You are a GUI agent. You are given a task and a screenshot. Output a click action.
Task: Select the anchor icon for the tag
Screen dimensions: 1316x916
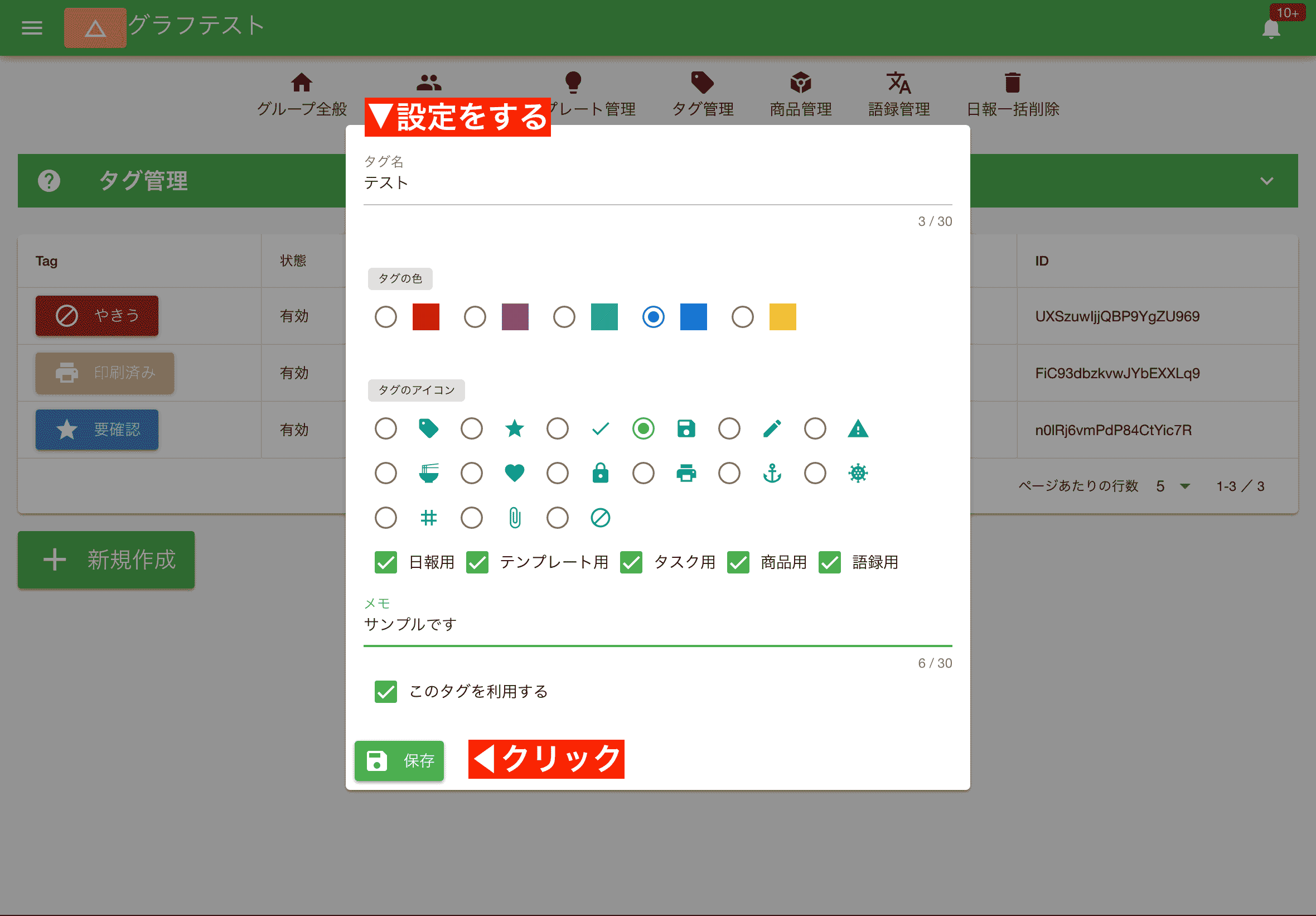coord(773,473)
